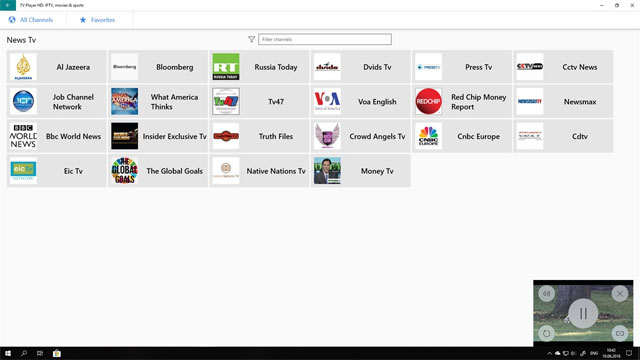
Task: Switch to the Favorites tab
Action: tap(97, 20)
